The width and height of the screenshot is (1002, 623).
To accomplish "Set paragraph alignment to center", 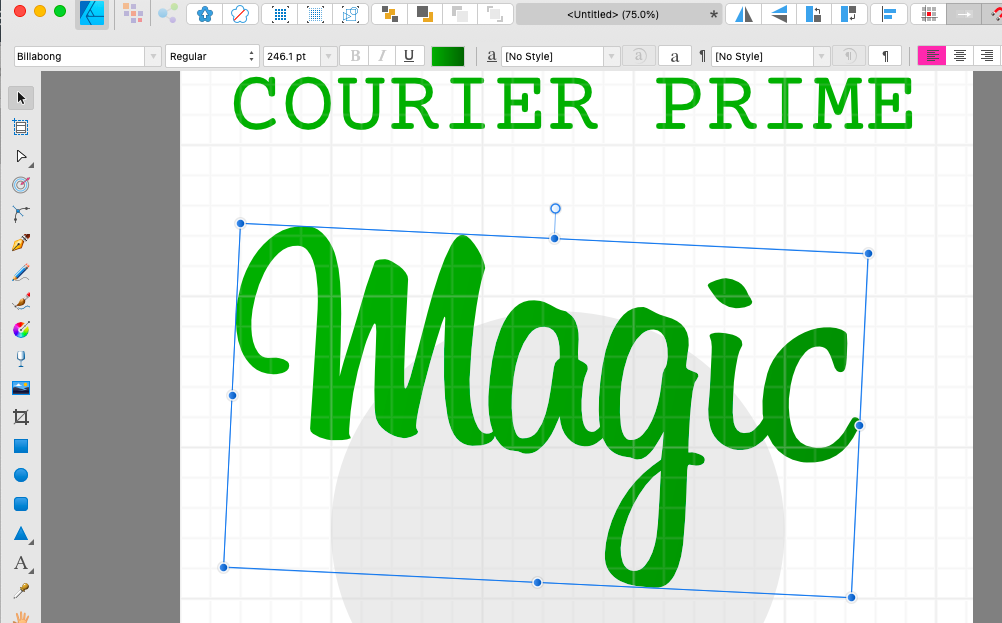I will pyautogui.click(x=959, y=56).
